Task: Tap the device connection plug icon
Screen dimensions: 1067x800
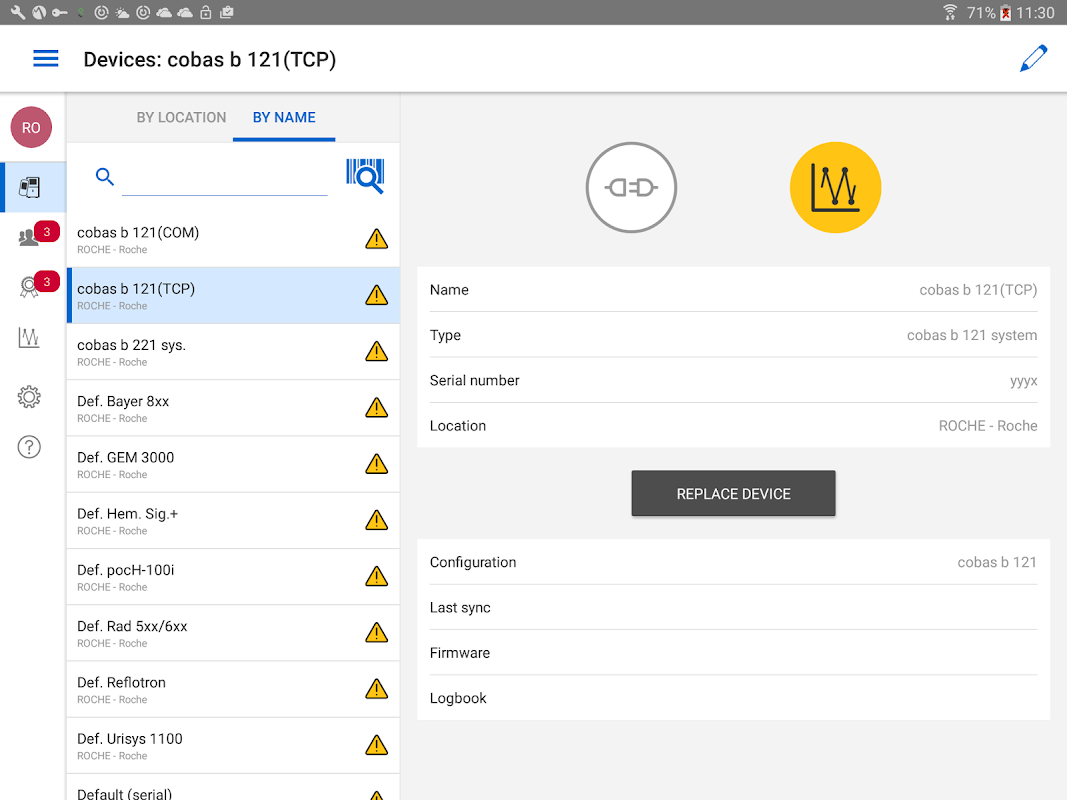Action: (x=631, y=188)
